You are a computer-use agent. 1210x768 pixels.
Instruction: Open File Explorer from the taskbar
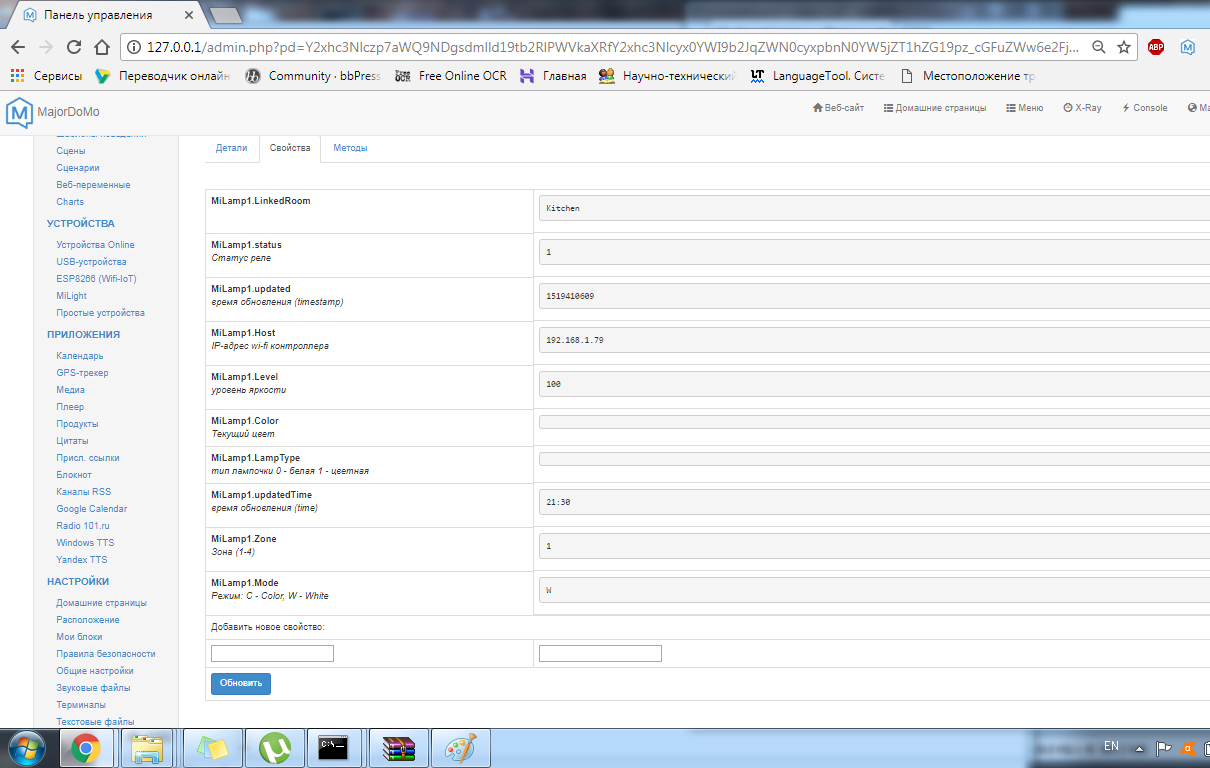tap(148, 748)
